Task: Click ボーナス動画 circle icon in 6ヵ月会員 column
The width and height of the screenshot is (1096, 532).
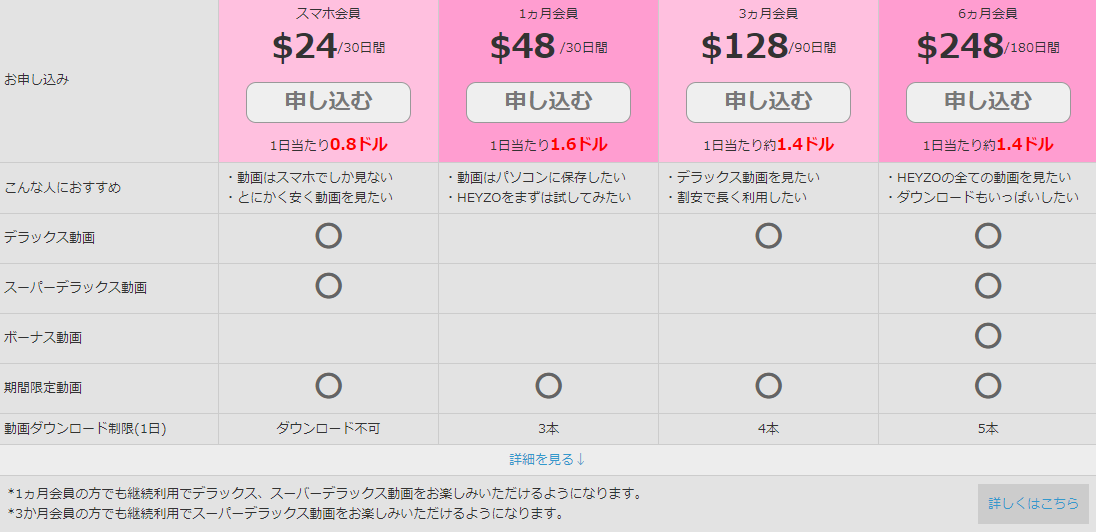Action: pyautogui.click(x=988, y=336)
